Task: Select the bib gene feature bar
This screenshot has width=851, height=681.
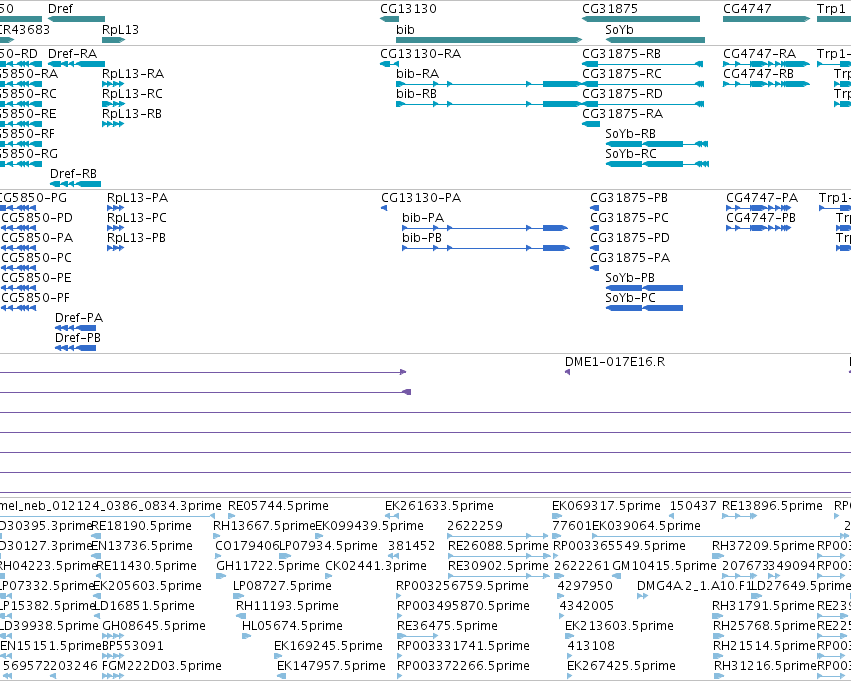Action: (x=489, y=40)
